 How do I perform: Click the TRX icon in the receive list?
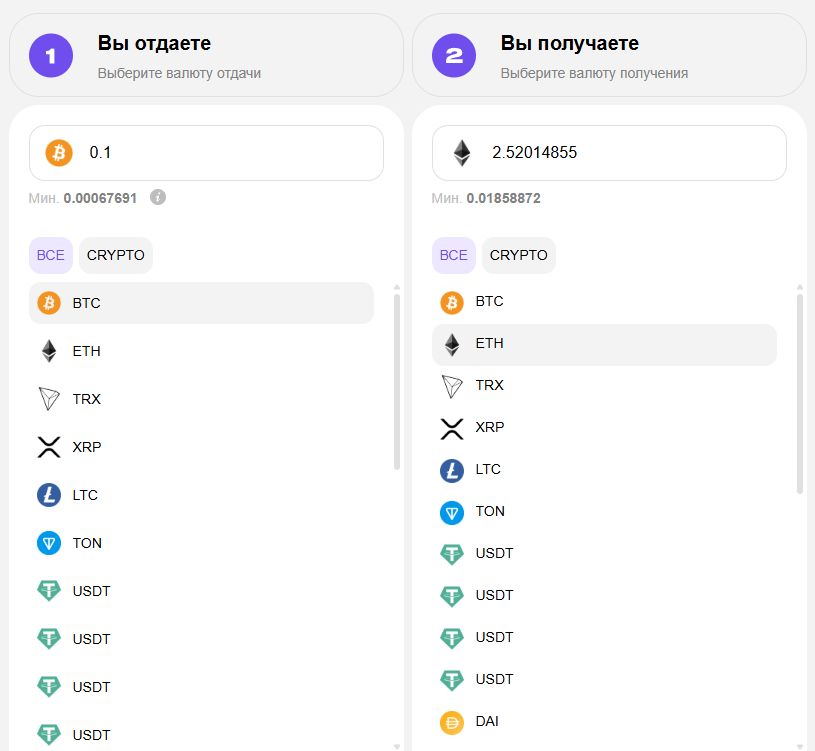(x=452, y=386)
